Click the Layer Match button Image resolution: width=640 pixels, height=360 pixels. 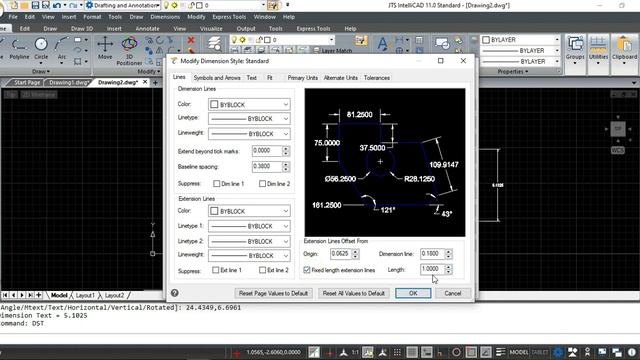(332, 51)
